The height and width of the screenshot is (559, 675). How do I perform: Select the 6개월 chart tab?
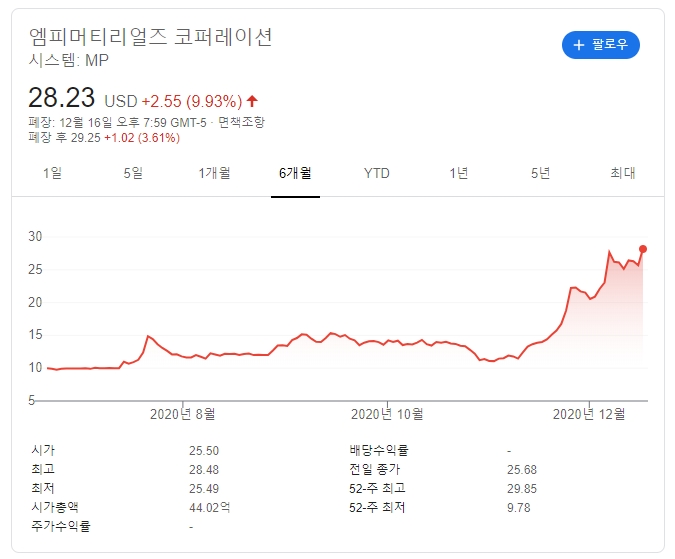(x=295, y=173)
